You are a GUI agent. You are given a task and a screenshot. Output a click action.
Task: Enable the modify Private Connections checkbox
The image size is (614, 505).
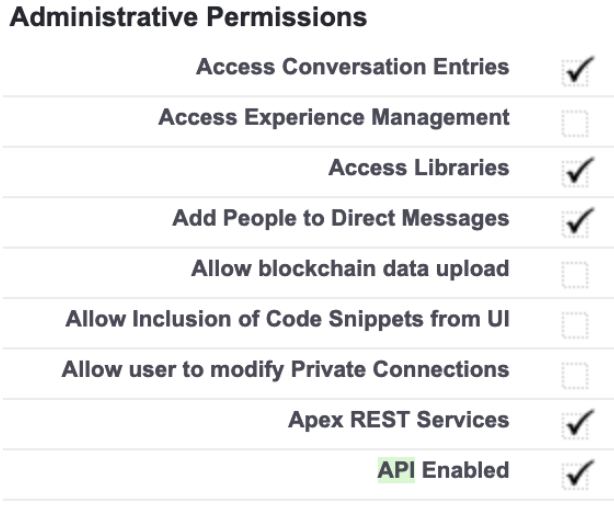click(x=573, y=371)
